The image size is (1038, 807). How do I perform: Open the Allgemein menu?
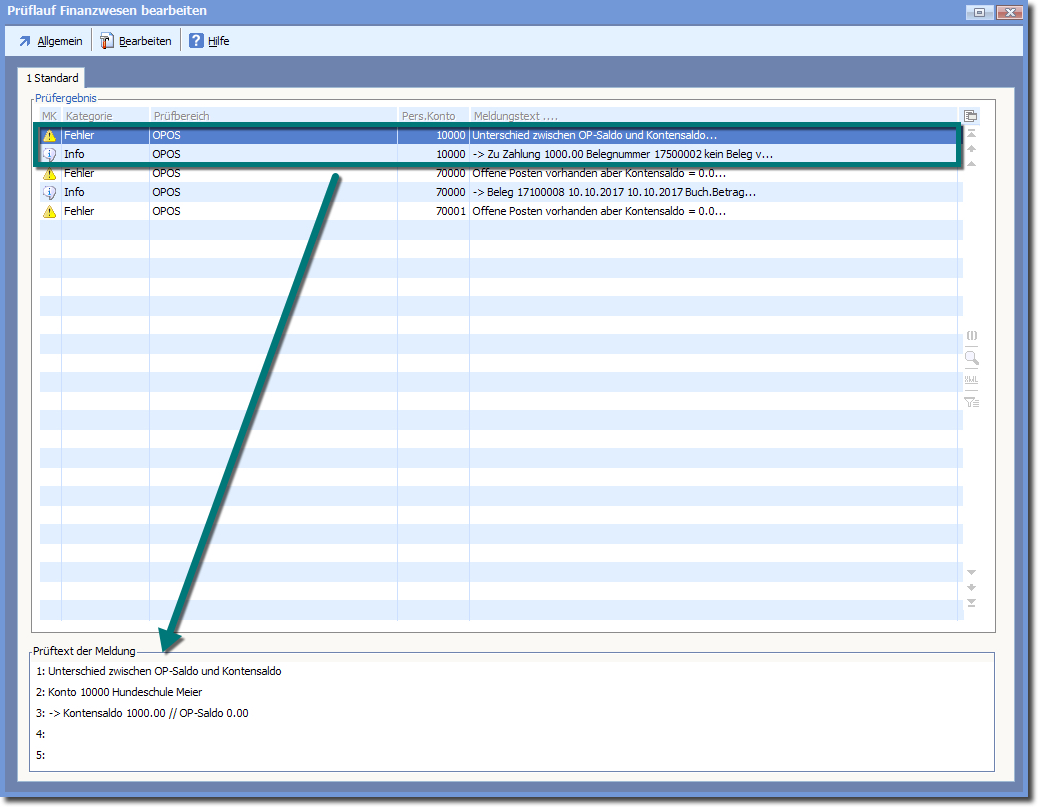50,41
